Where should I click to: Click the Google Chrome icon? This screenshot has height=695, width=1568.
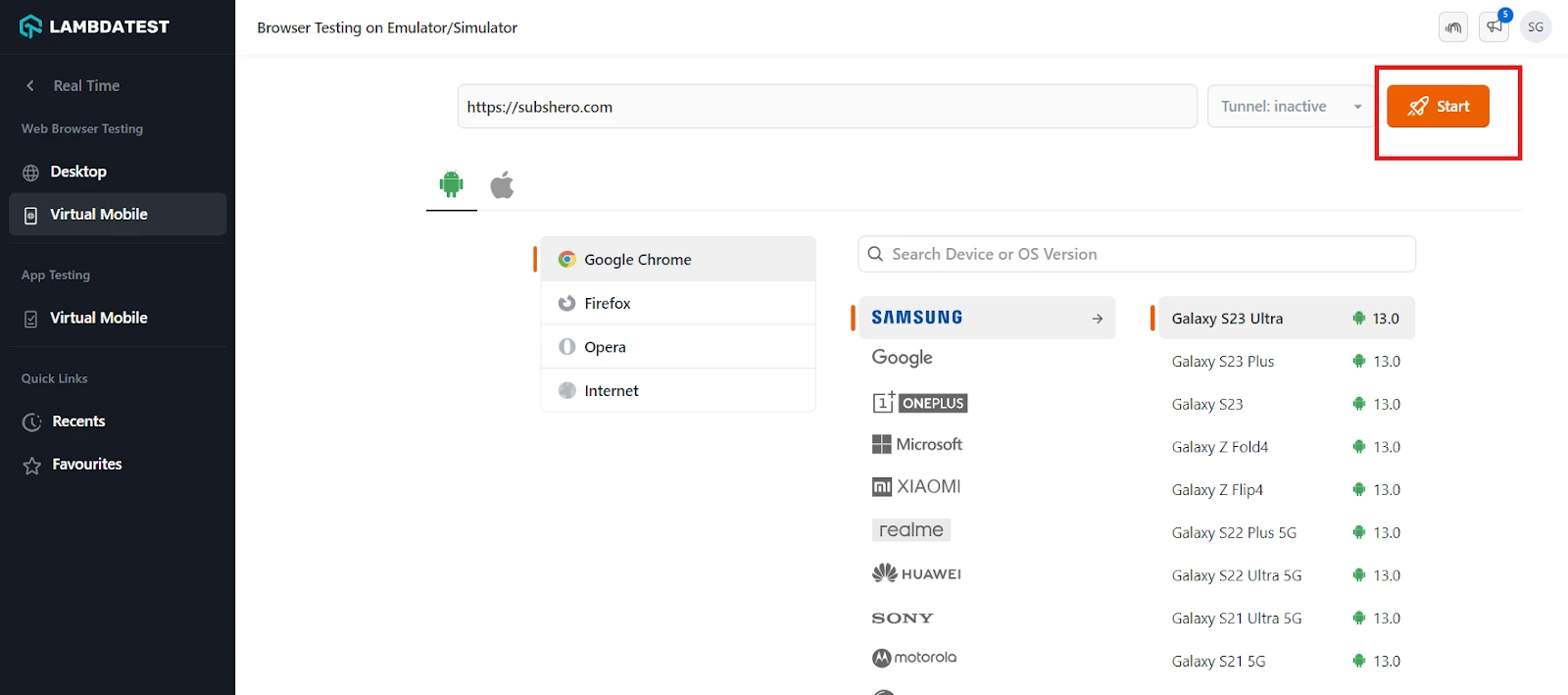point(566,259)
